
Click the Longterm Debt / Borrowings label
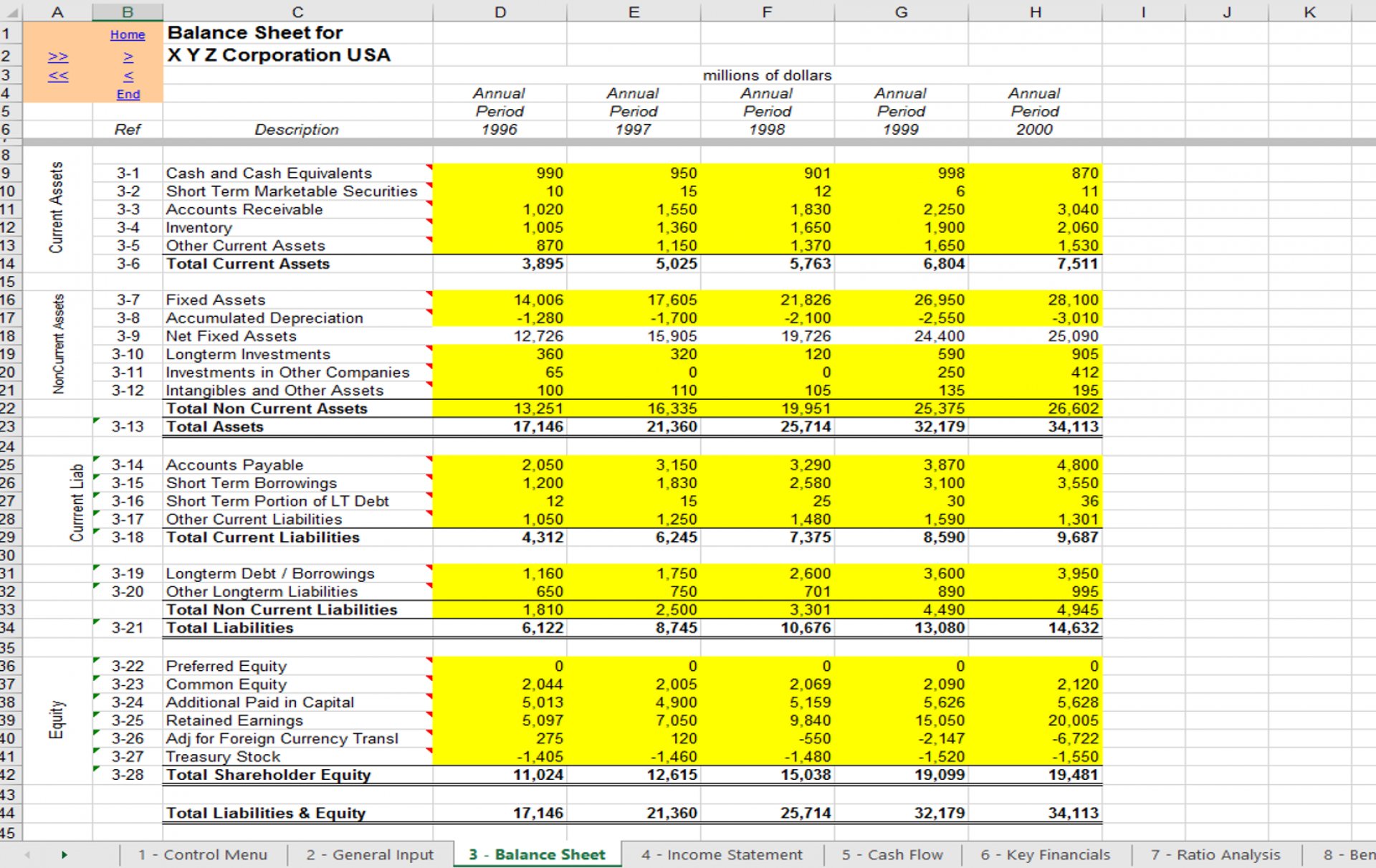[270, 573]
